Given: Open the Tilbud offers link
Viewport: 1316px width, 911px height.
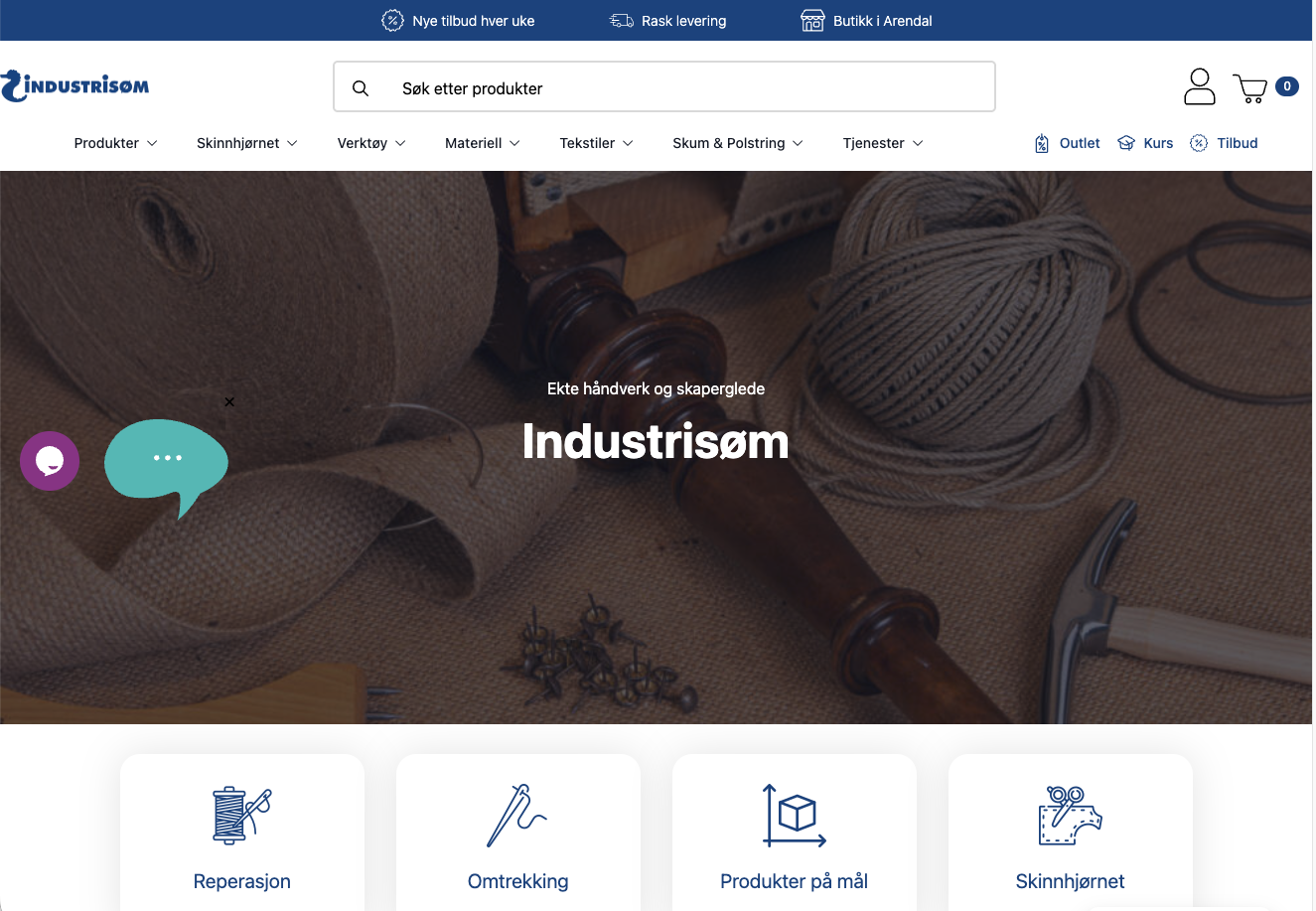Looking at the screenshot, I should click(x=1225, y=143).
